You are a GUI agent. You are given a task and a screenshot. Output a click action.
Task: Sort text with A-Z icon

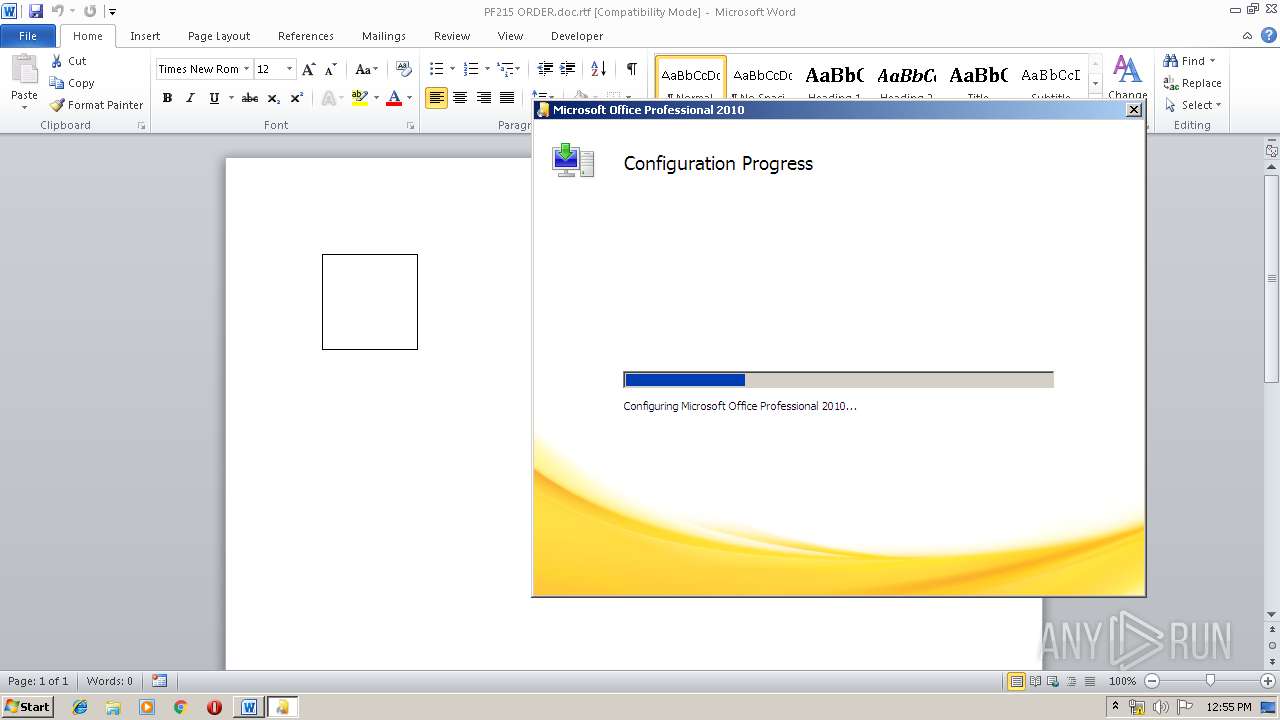(598, 69)
